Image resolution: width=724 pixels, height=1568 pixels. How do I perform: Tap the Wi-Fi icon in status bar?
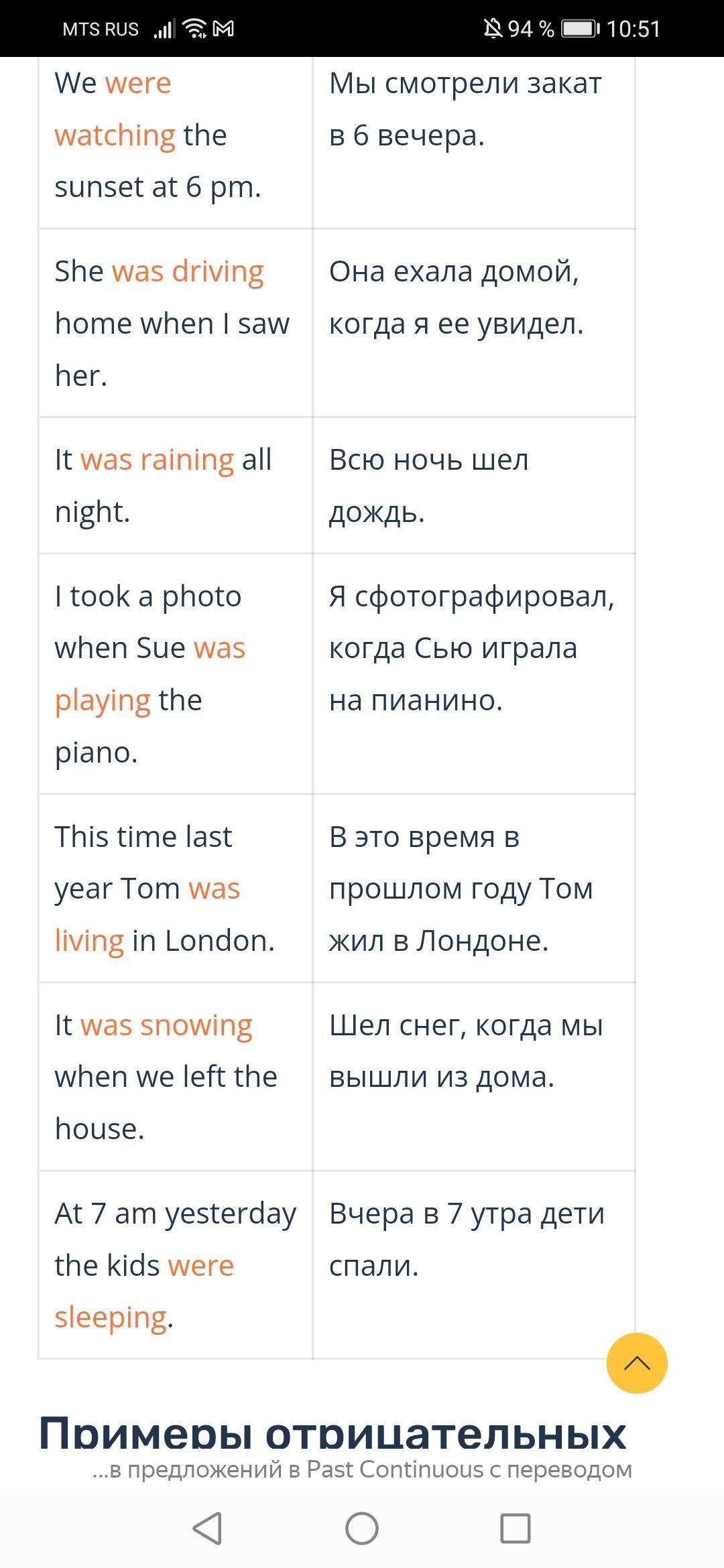coord(194,29)
